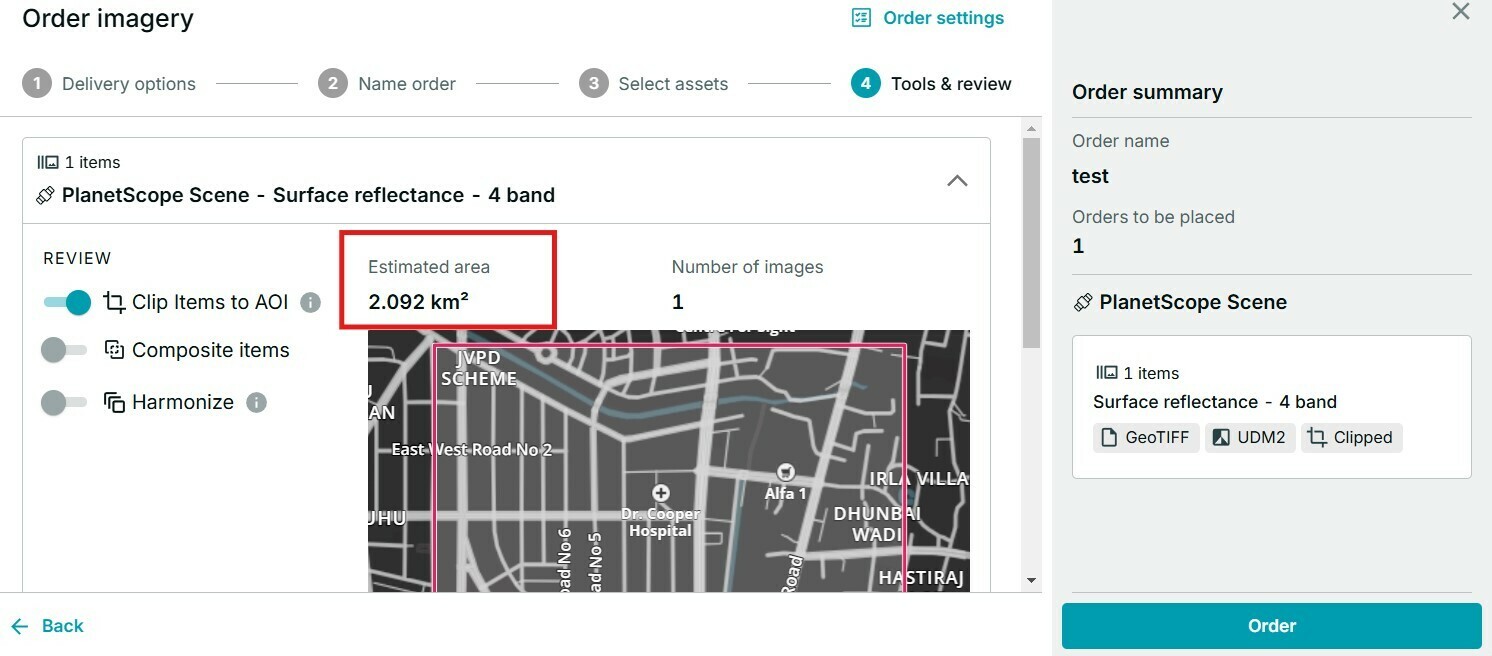1492x656 pixels.
Task: Click the Clip Items to AOI crop icon
Action: click(114, 302)
